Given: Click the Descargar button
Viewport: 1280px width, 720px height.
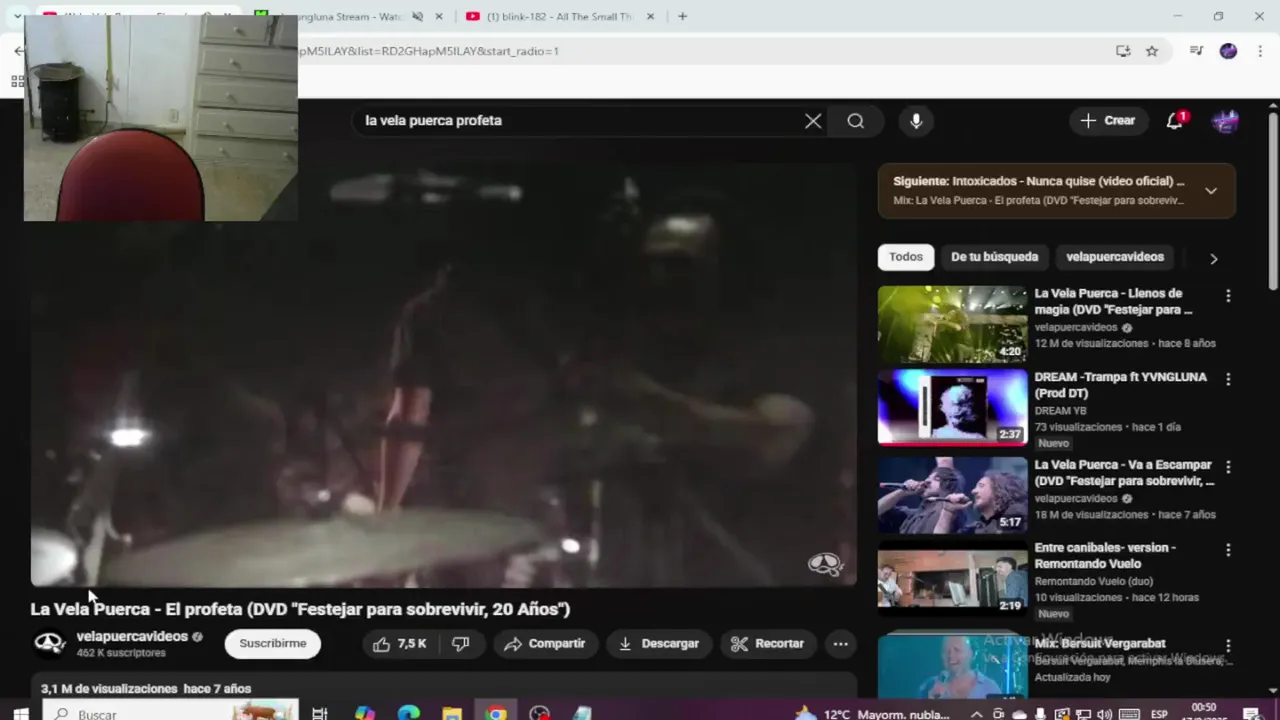Looking at the screenshot, I should (659, 644).
